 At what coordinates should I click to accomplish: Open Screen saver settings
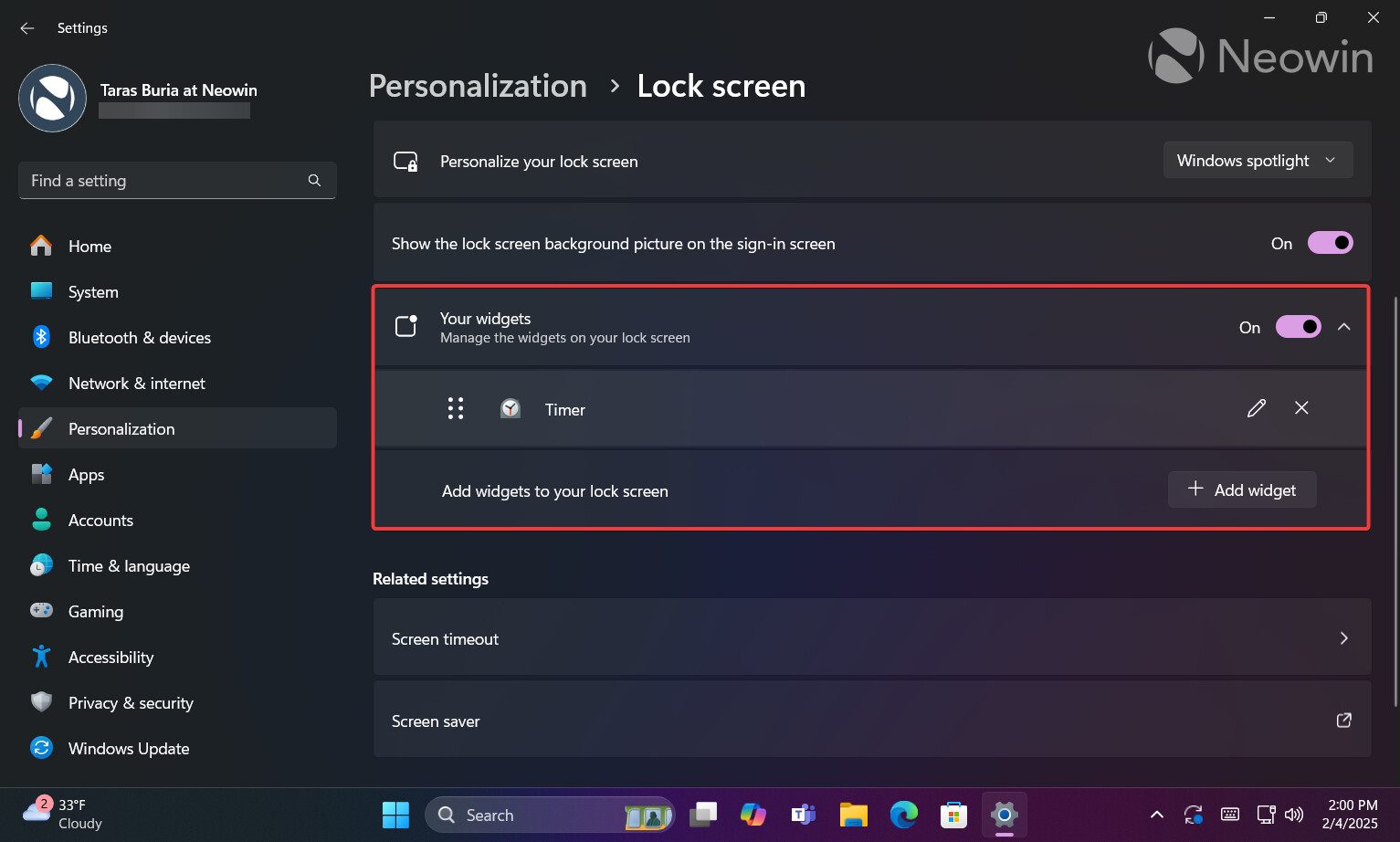tap(871, 720)
